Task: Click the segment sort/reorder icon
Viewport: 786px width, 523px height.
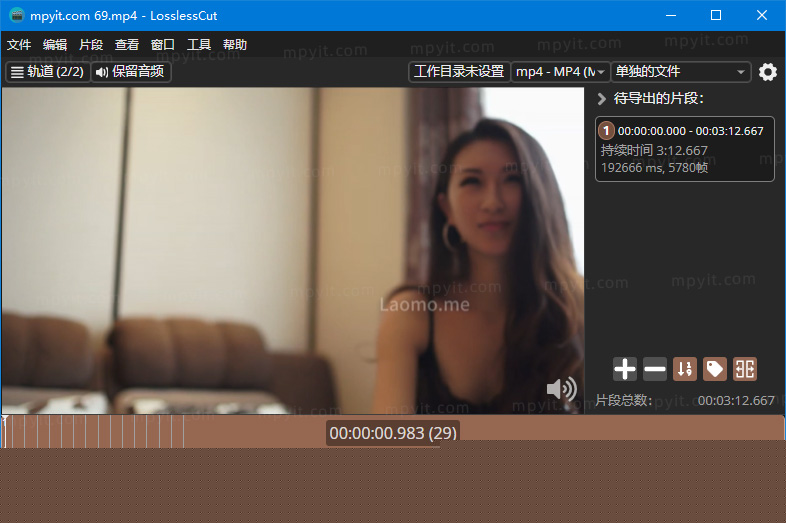Action: 685,369
